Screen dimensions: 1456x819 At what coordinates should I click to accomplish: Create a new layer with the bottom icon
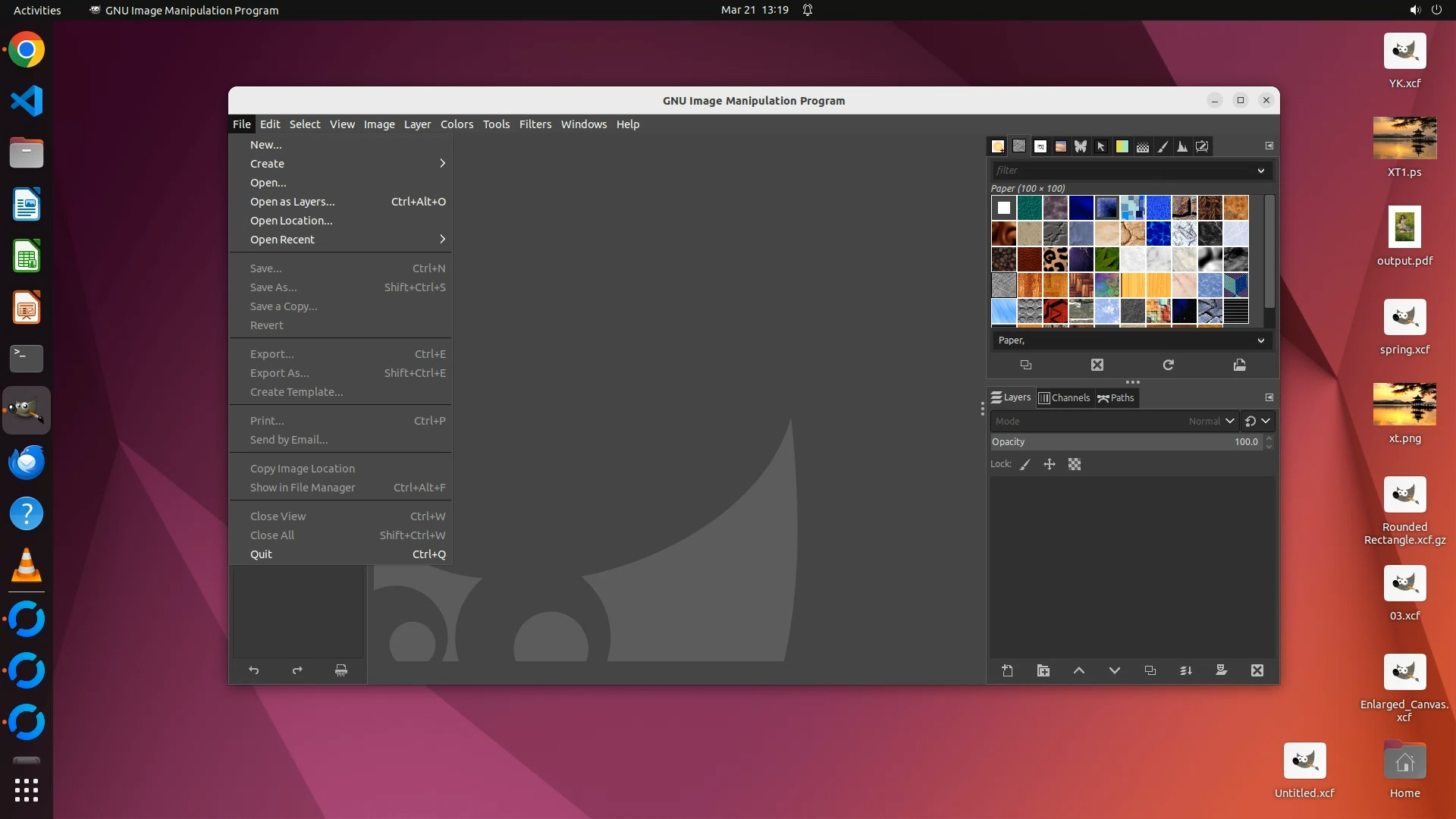1007,670
